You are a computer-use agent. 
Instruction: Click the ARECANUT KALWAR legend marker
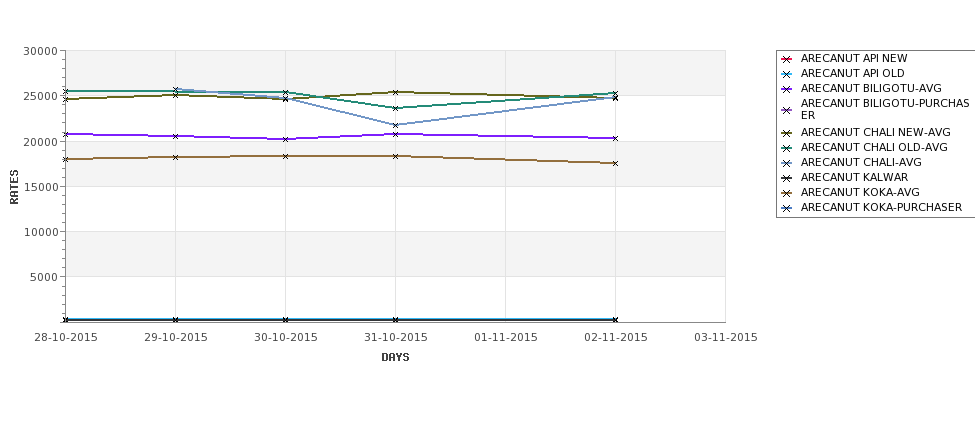[x=787, y=178]
